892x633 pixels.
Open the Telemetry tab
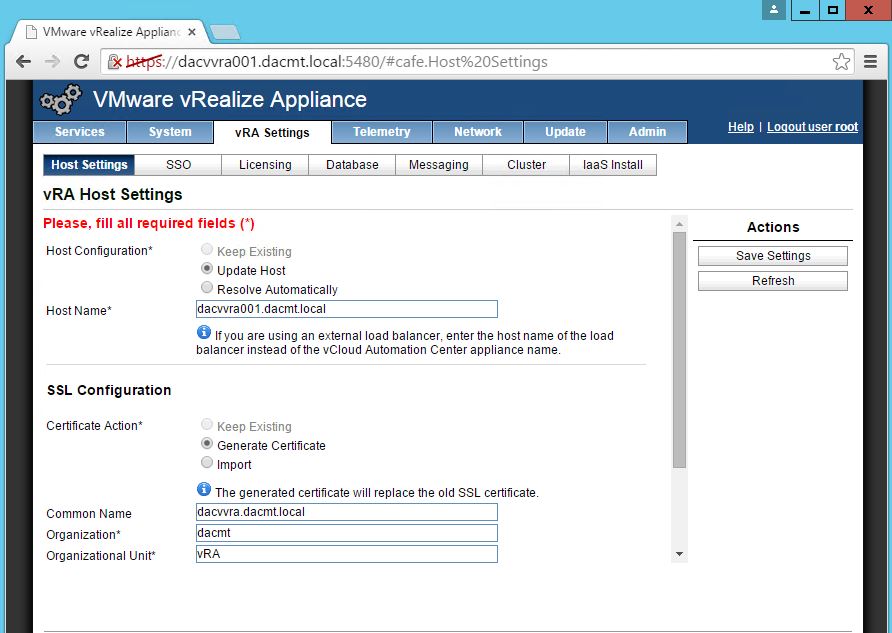point(382,132)
